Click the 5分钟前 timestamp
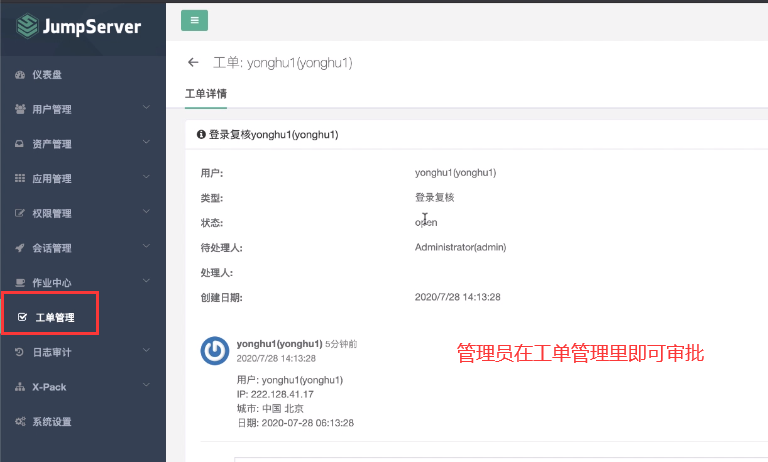Screen dimensions: 768x462 341,344
